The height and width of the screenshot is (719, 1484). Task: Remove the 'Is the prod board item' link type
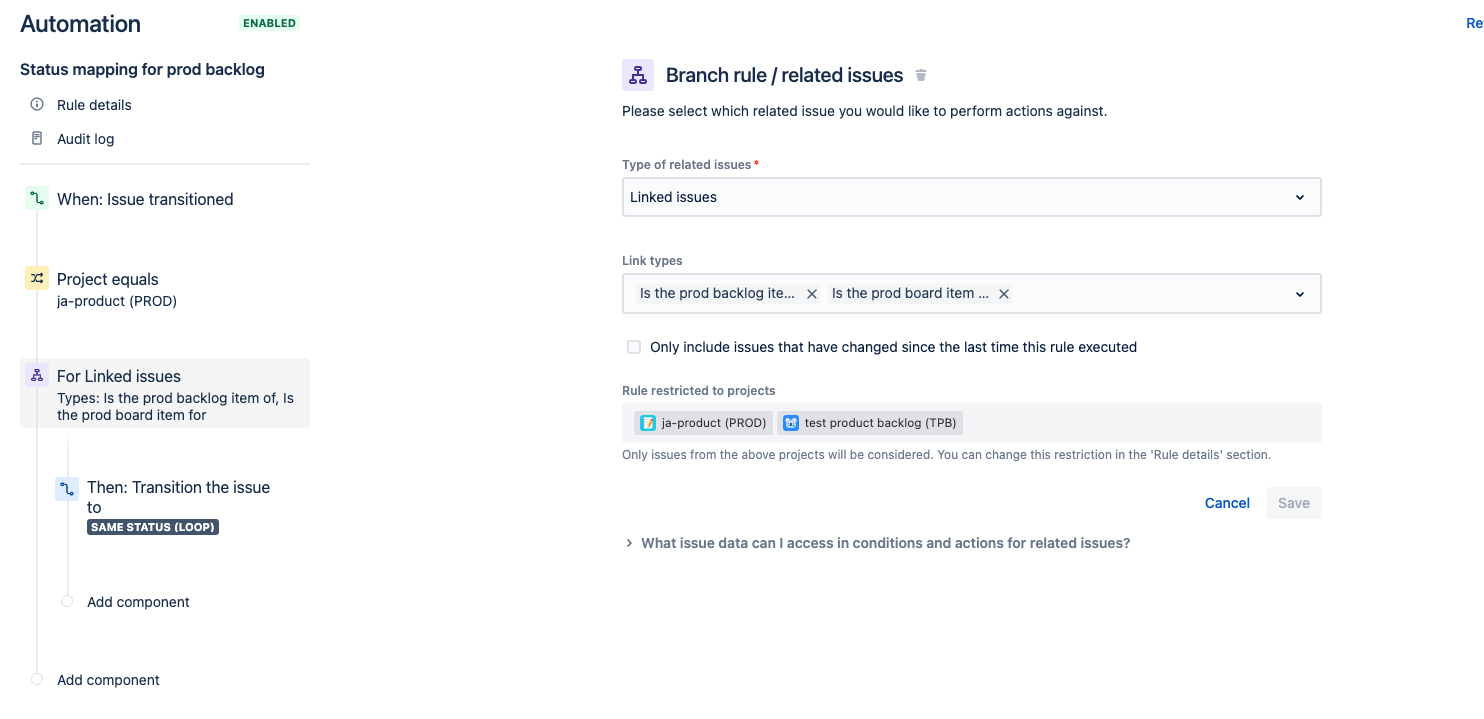[1004, 294]
